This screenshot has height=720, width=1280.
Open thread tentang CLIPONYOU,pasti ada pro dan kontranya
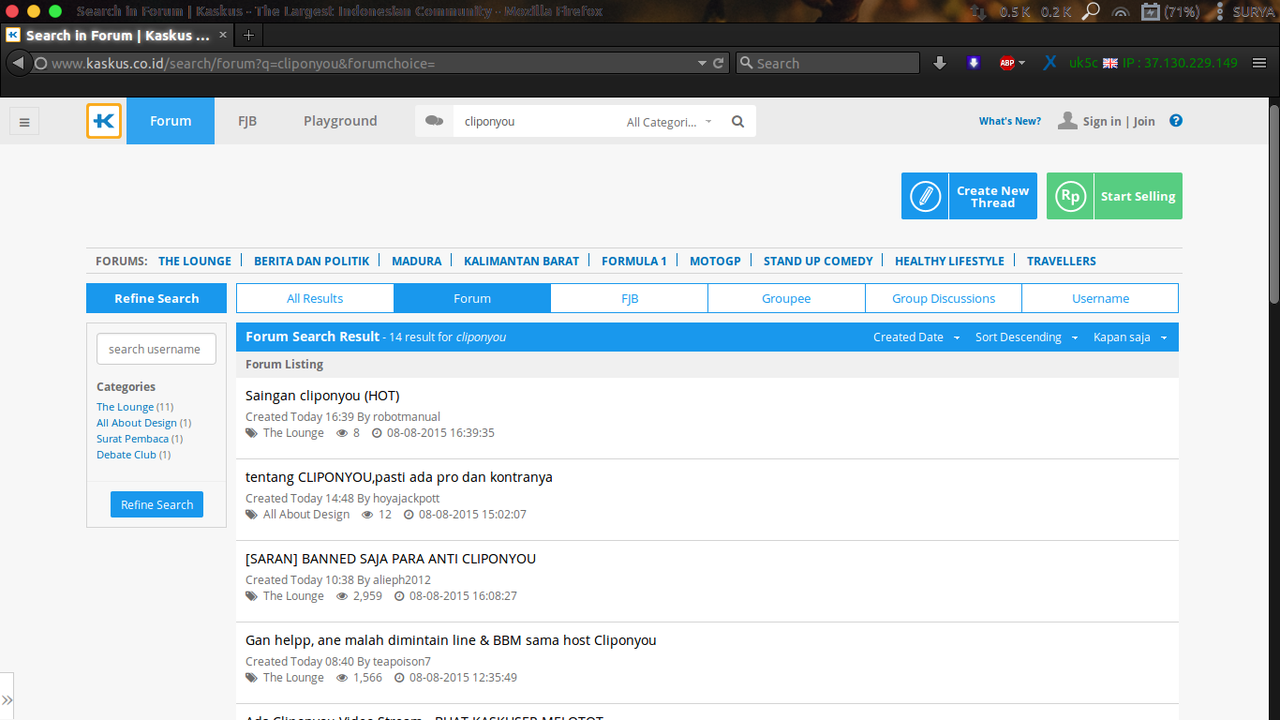pos(399,477)
